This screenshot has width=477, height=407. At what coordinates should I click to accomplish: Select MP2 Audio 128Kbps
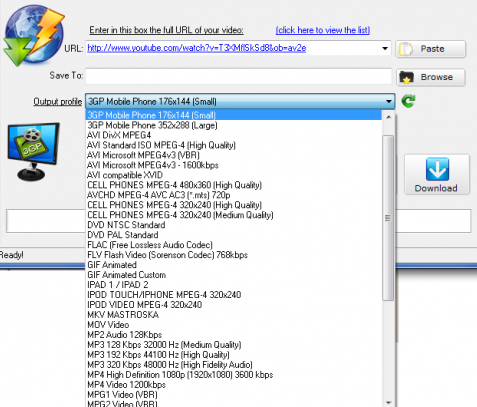[x=234, y=335]
